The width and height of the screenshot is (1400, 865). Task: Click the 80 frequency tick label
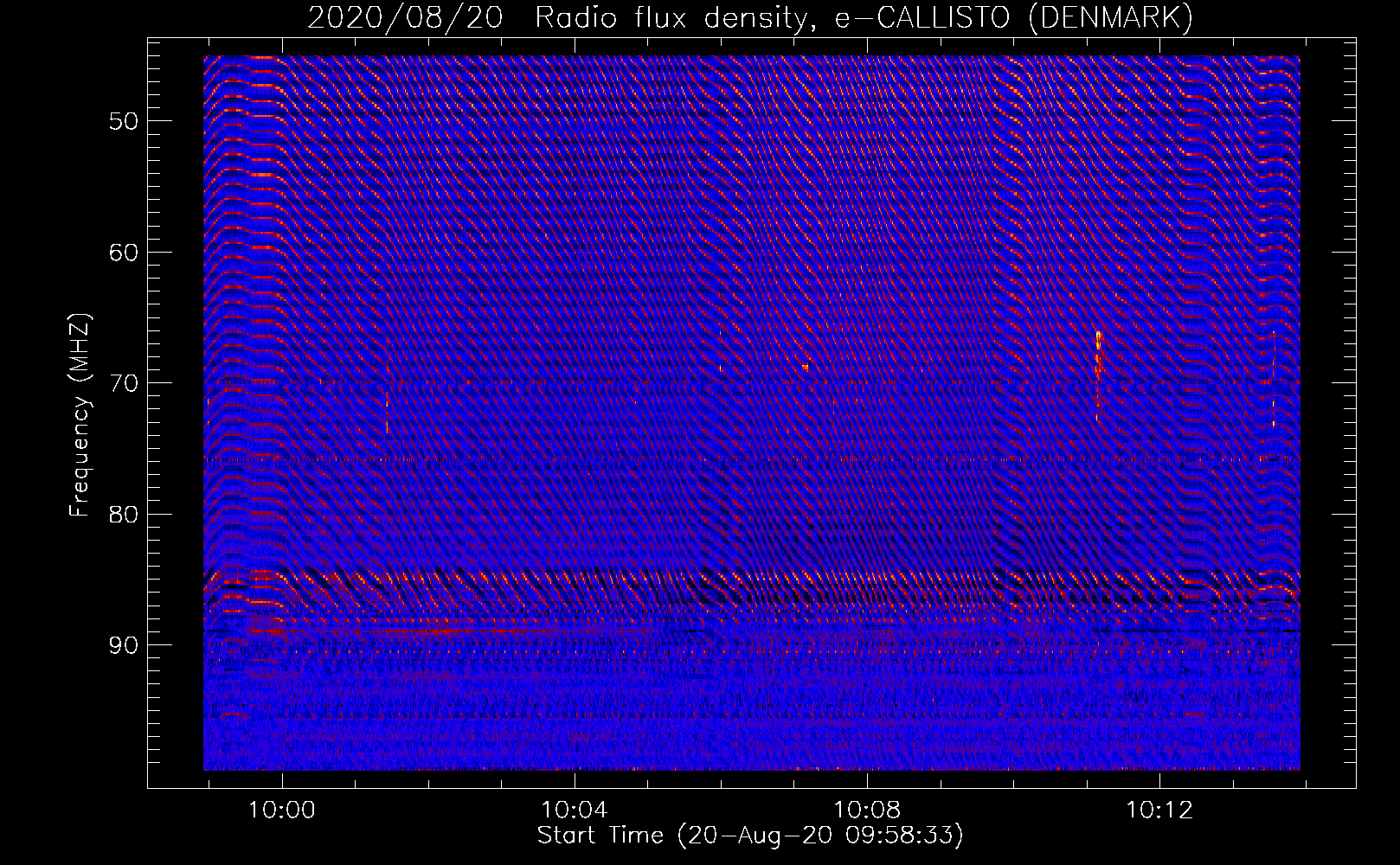124,514
